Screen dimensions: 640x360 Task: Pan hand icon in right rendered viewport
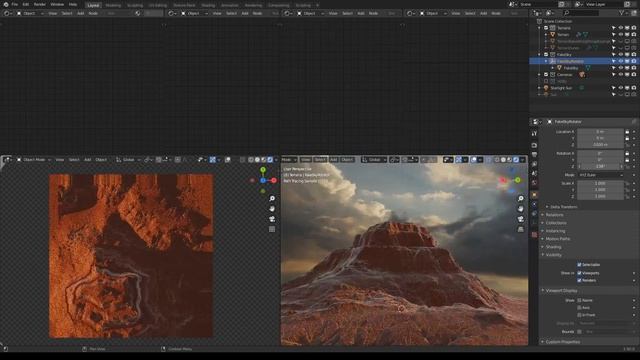pyautogui.click(x=520, y=209)
